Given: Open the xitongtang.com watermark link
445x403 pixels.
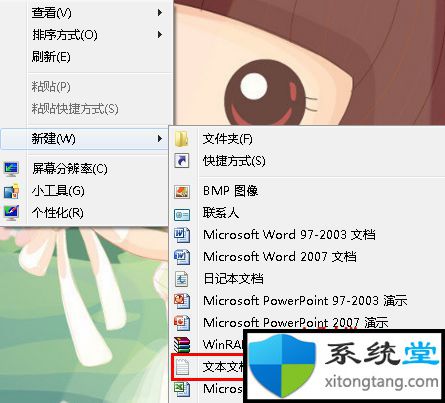Looking at the screenshot, I should [x=382, y=382].
